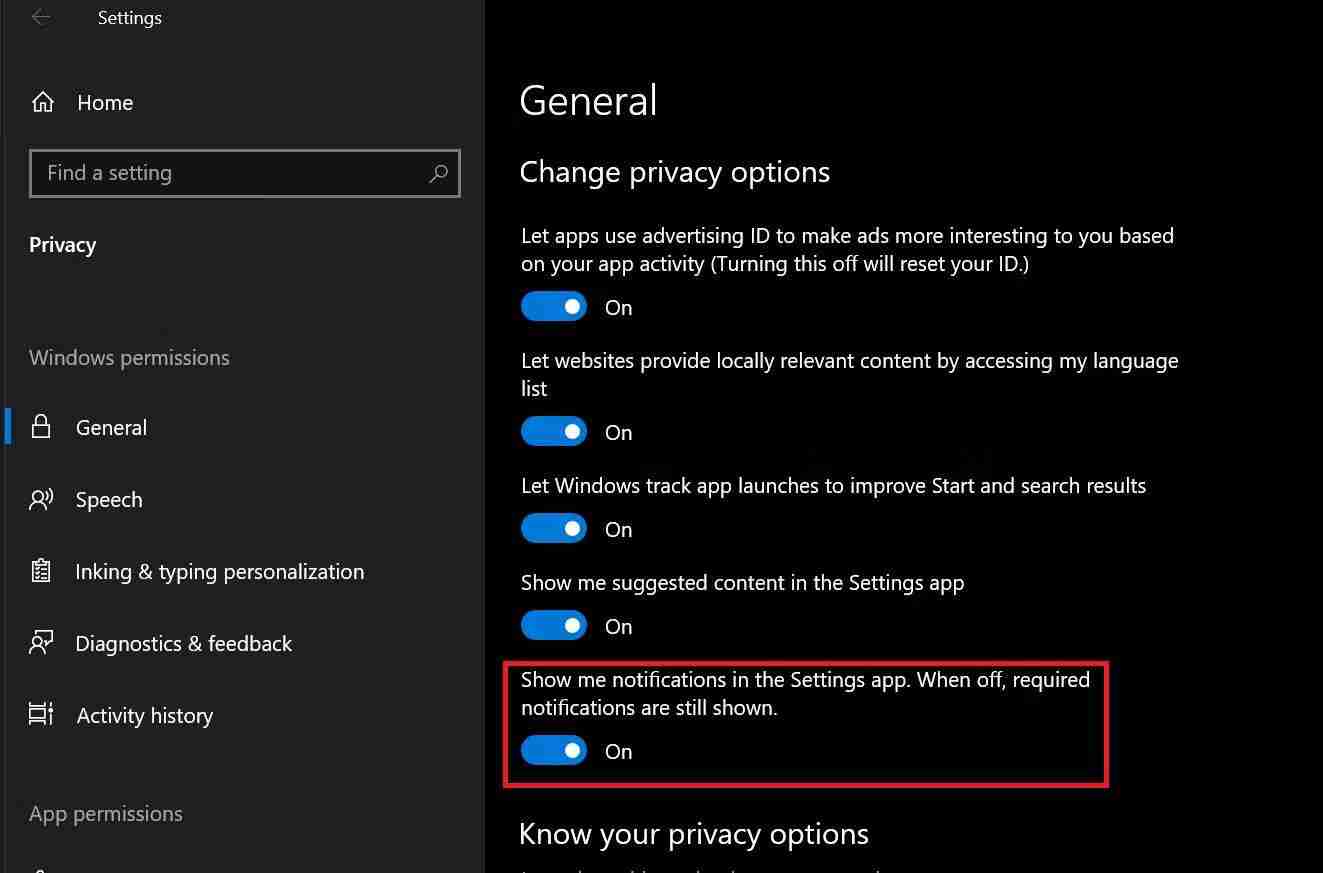Disable the language list access toggle
The height and width of the screenshot is (873, 1323).
pyautogui.click(x=553, y=431)
